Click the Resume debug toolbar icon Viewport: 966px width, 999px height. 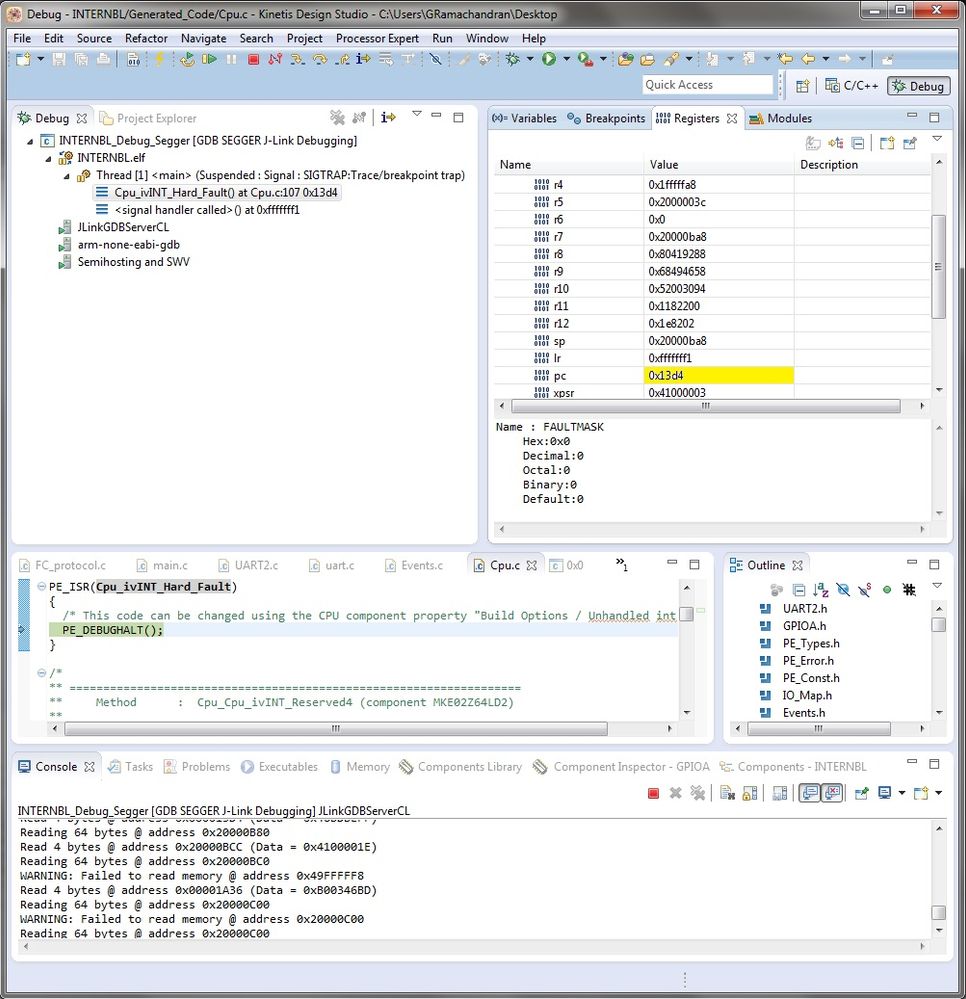[x=208, y=59]
